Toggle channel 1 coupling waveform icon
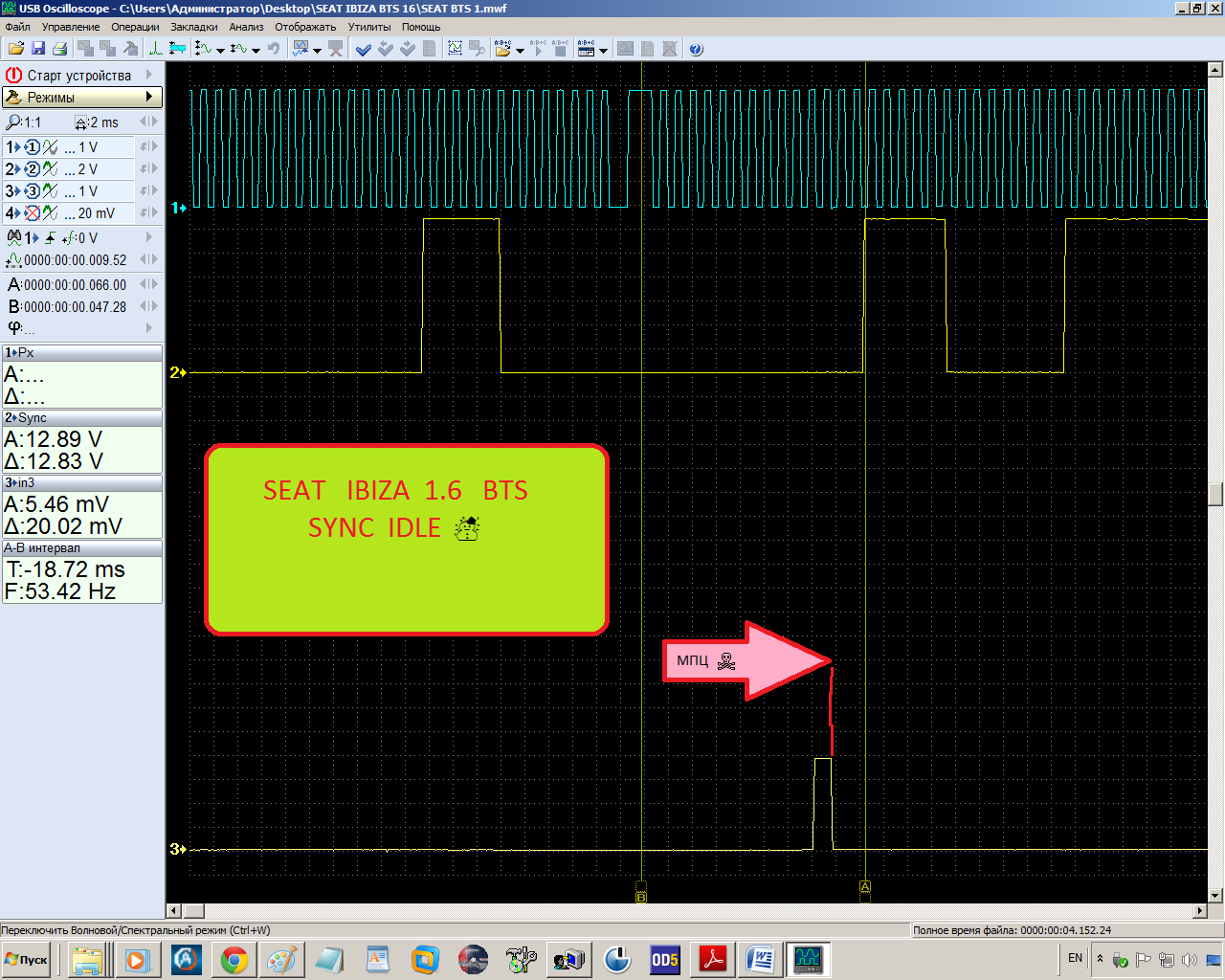1225x980 pixels. pyautogui.click(x=51, y=147)
